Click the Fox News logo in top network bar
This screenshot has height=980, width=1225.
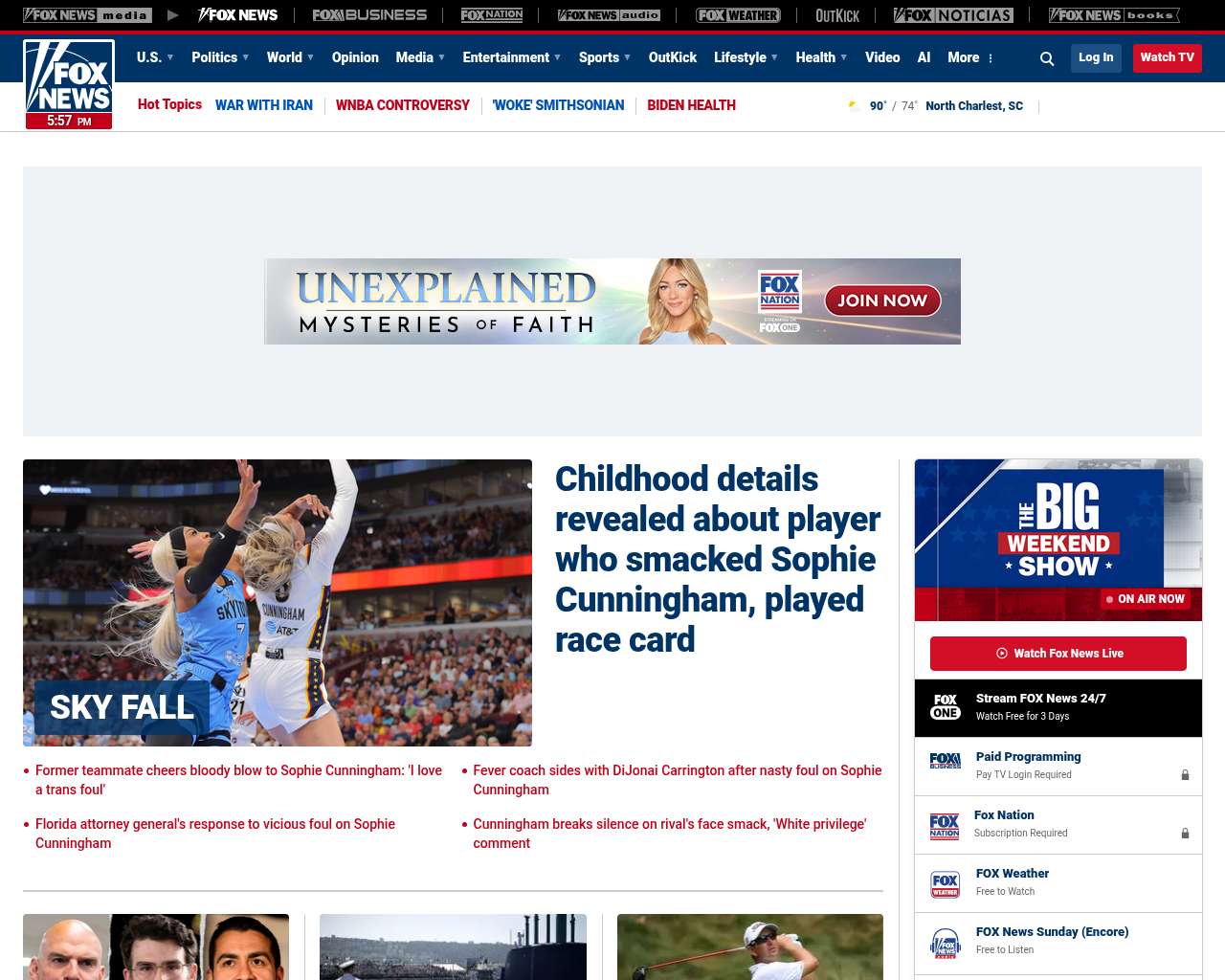tap(237, 15)
